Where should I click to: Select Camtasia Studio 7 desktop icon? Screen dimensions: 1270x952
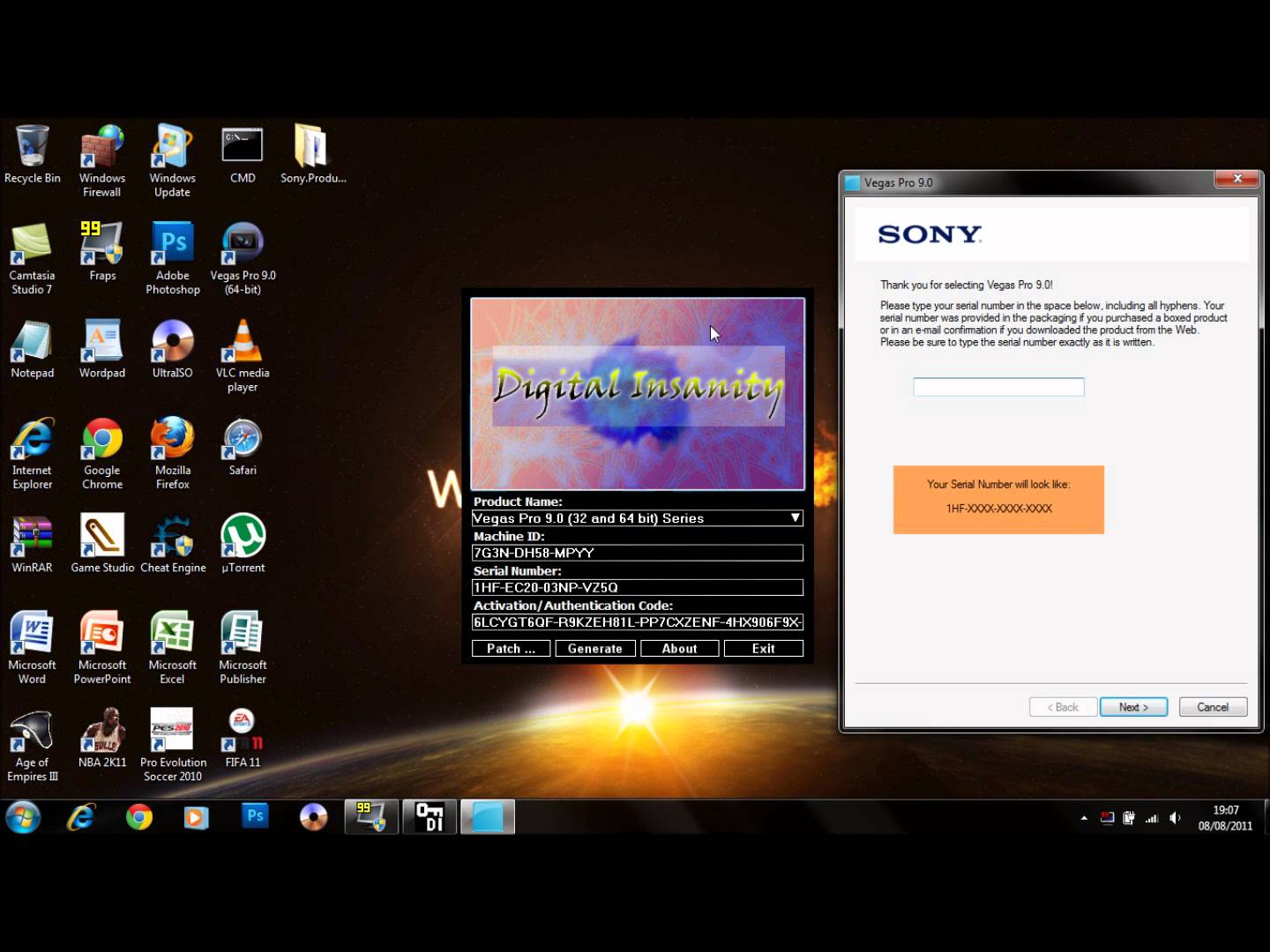(32, 258)
